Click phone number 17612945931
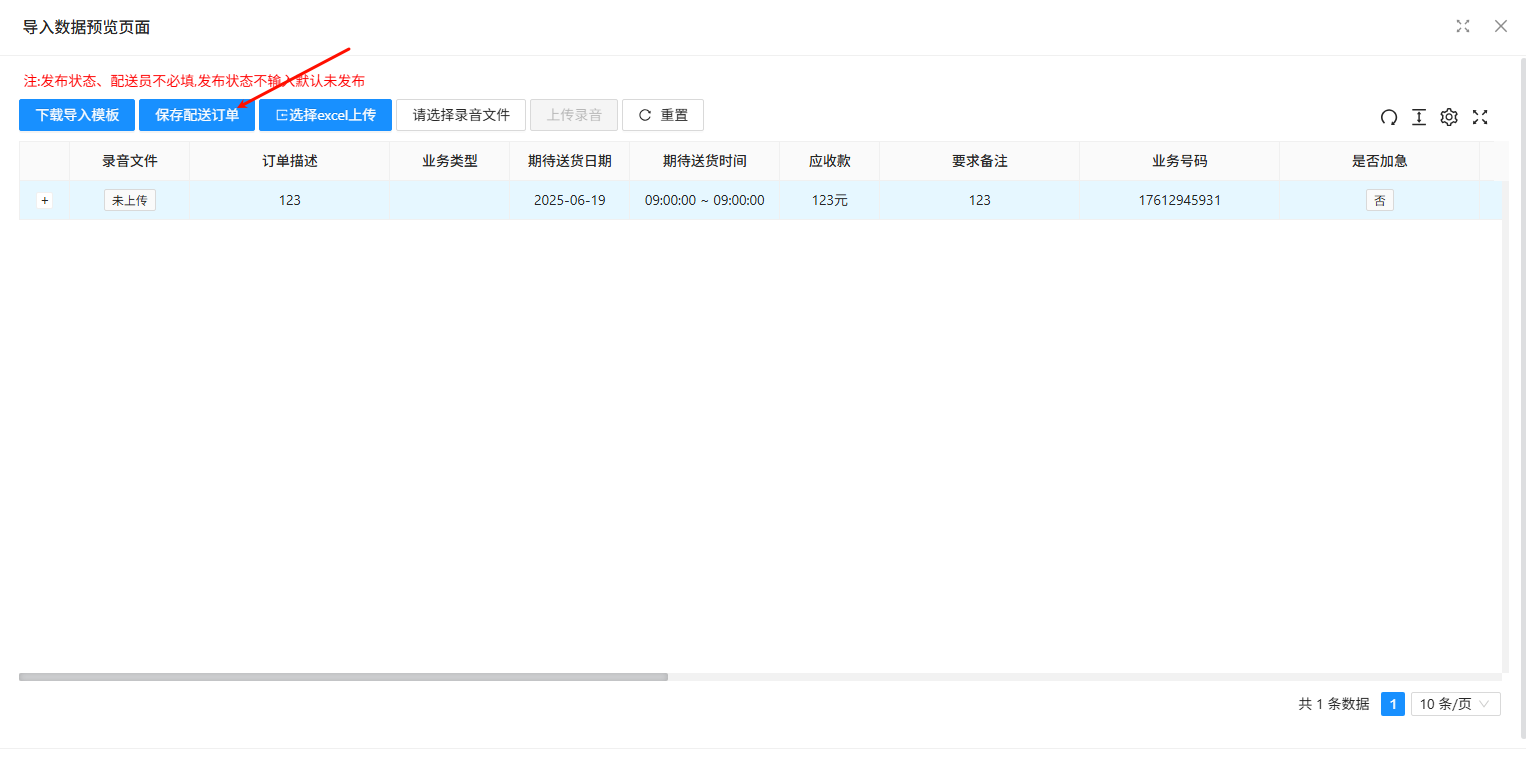This screenshot has width=1526, height=762. tap(1180, 200)
